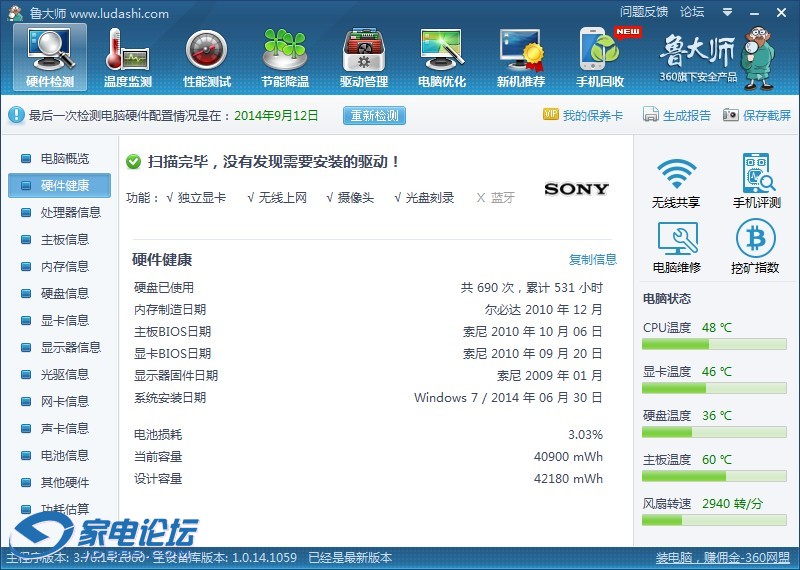
Task: Go to 驱动管理 driver management
Action: pyautogui.click(x=363, y=58)
